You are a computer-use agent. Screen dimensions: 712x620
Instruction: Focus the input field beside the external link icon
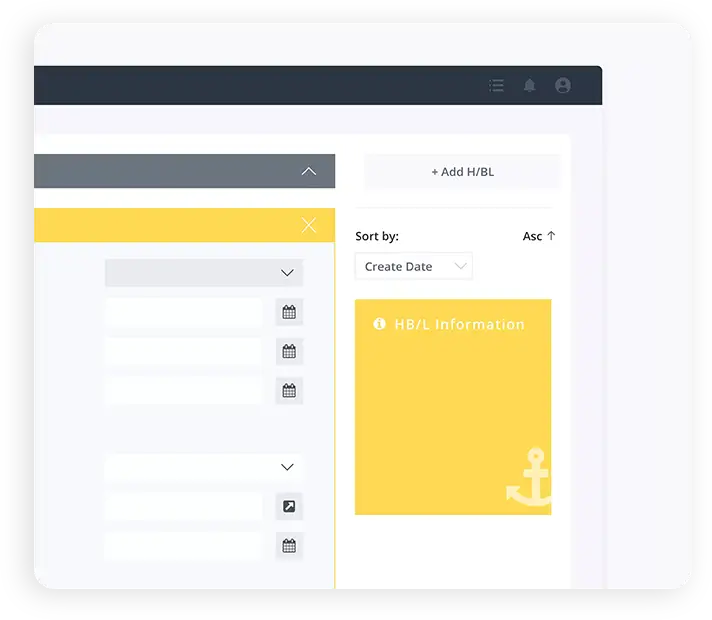pos(183,506)
